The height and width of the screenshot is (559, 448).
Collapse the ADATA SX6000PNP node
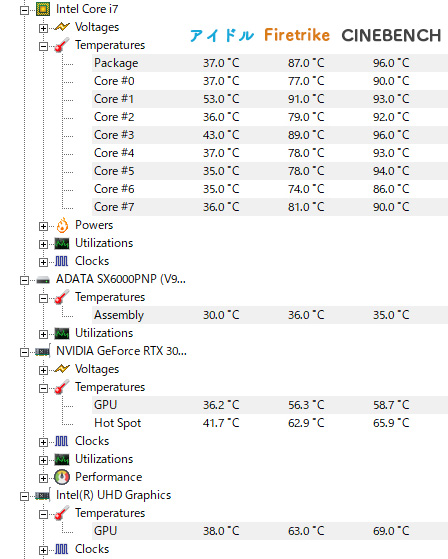pyautogui.click(x=24, y=280)
